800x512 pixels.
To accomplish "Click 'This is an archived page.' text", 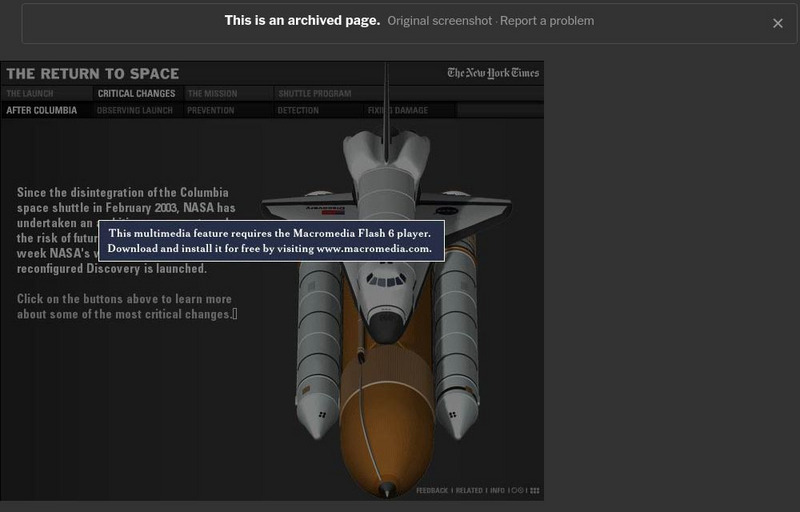I will 302,20.
